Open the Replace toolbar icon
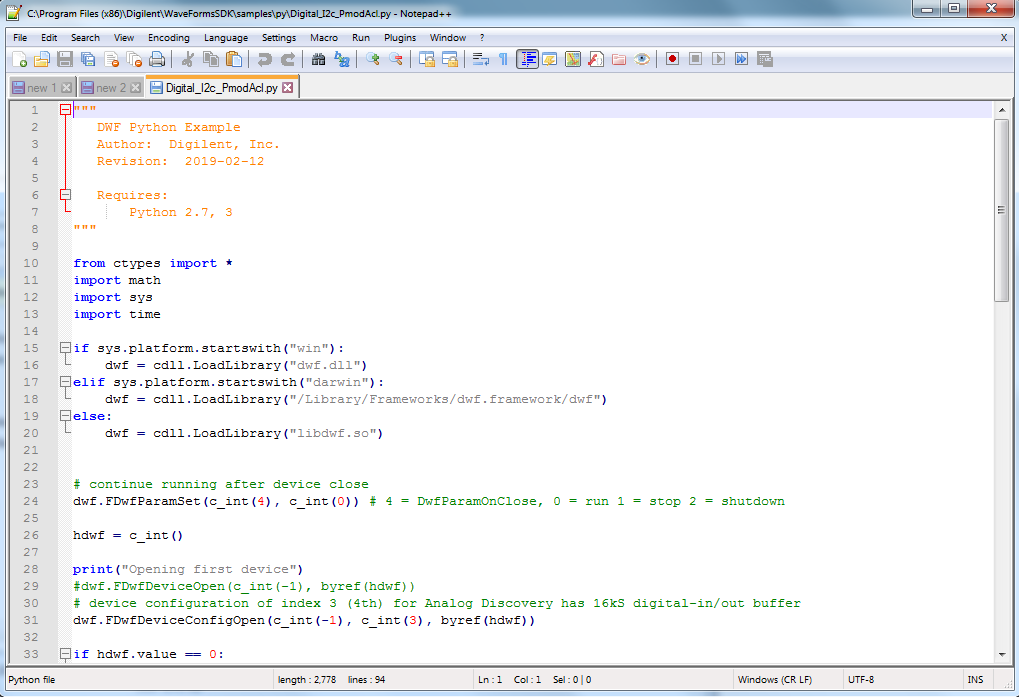This screenshot has height=697, width=1019. 341,60
